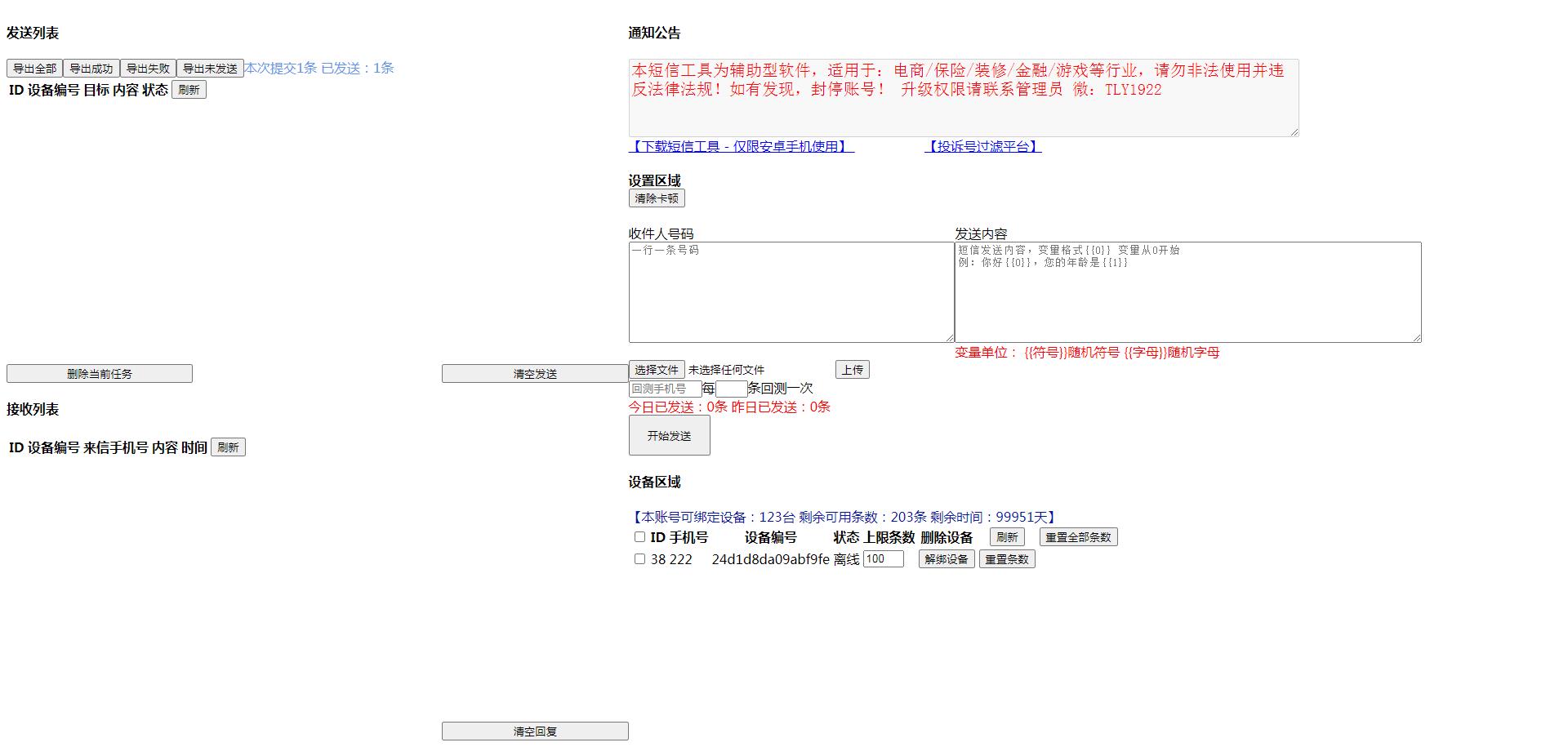Click the 今日已发送：0条 status text

678,407
